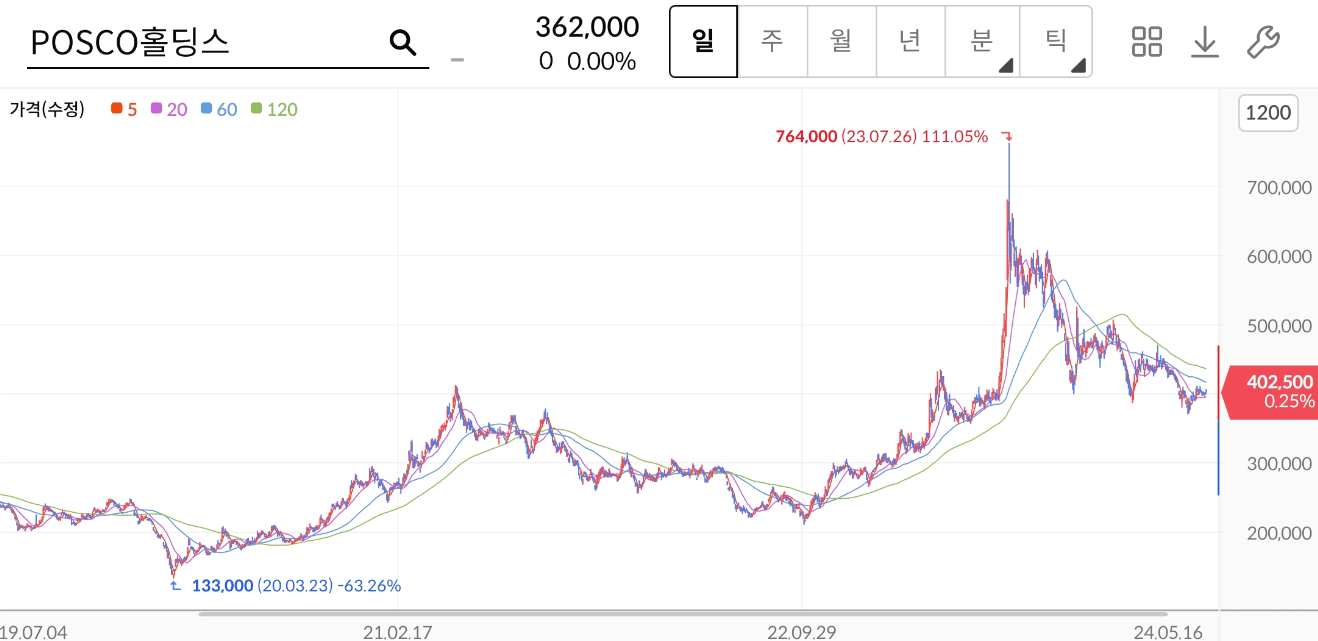
Task: Click the search magnifier icon
Action: [402, 42]
